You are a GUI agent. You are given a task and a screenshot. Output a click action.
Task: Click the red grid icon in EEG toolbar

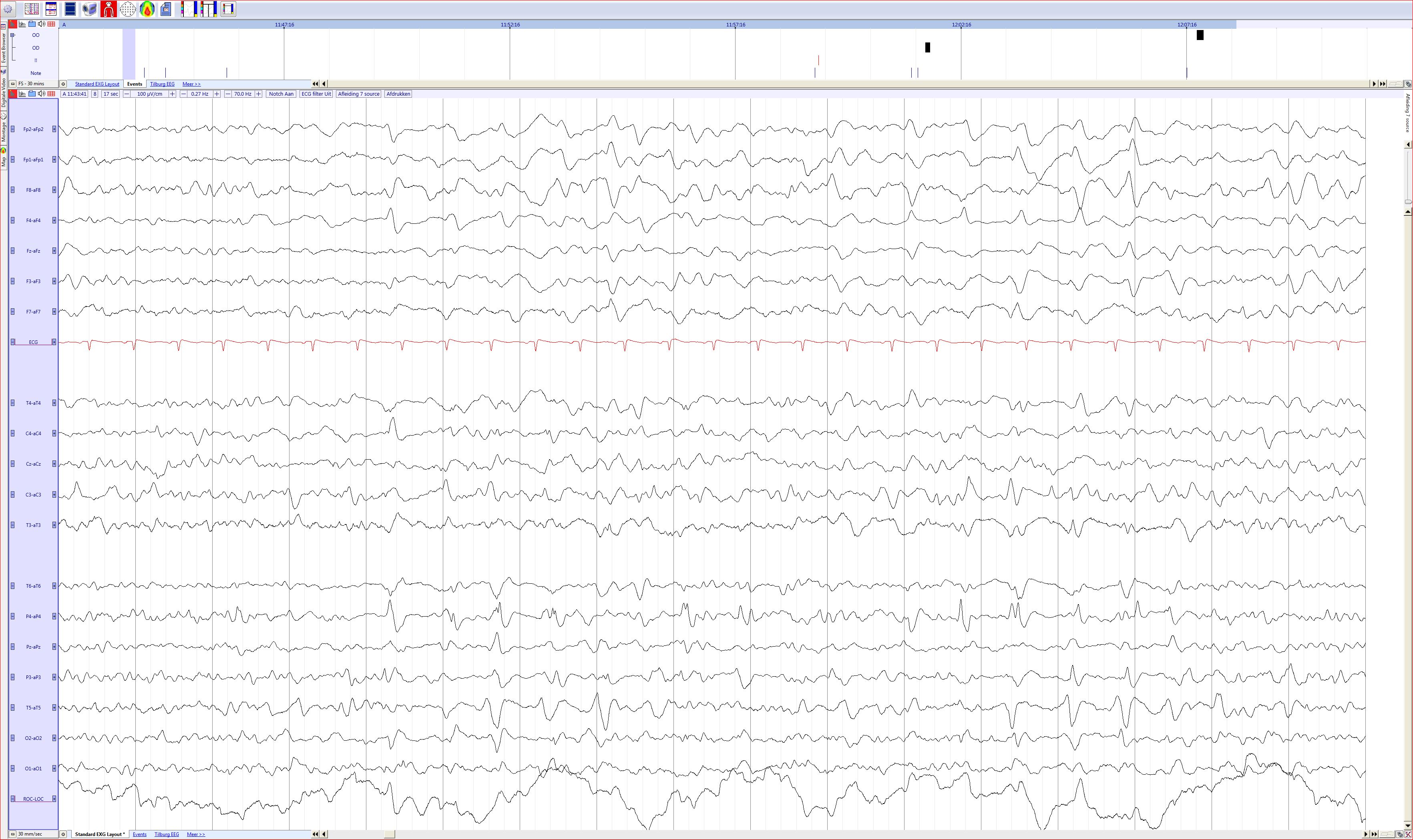click(52, 94)
